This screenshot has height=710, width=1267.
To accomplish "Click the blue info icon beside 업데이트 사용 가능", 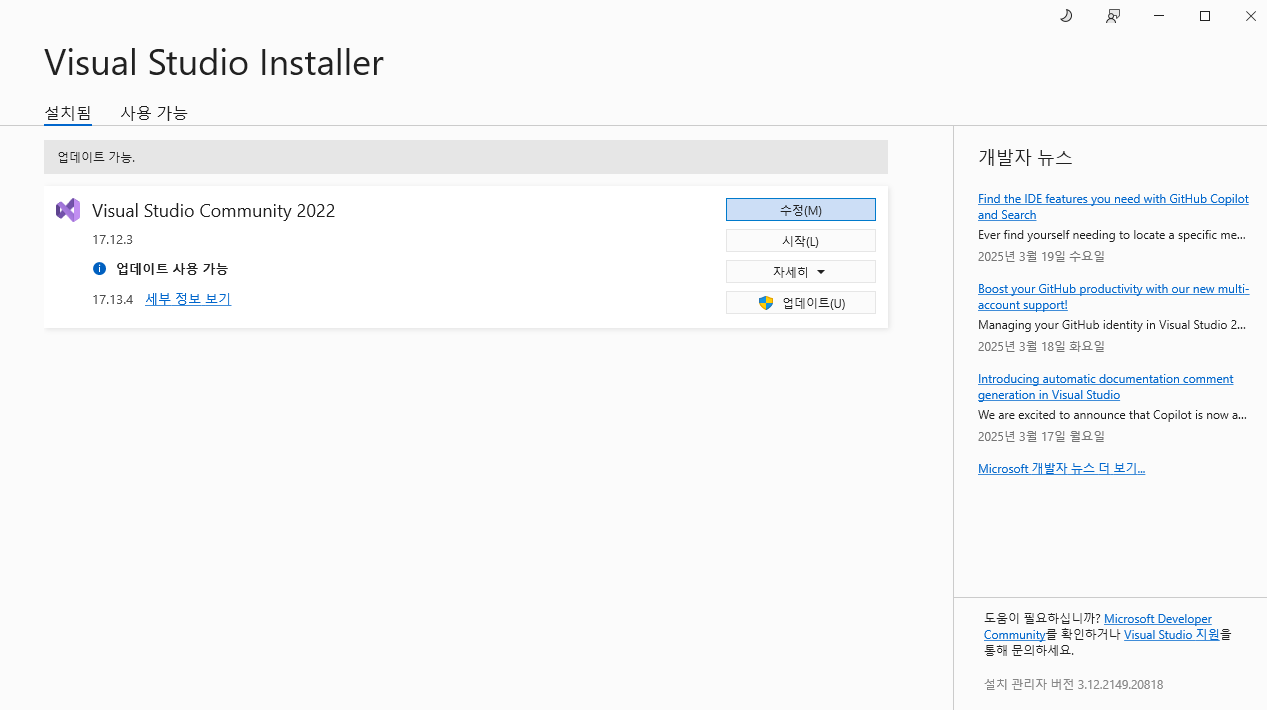I will tap(99, 269).
